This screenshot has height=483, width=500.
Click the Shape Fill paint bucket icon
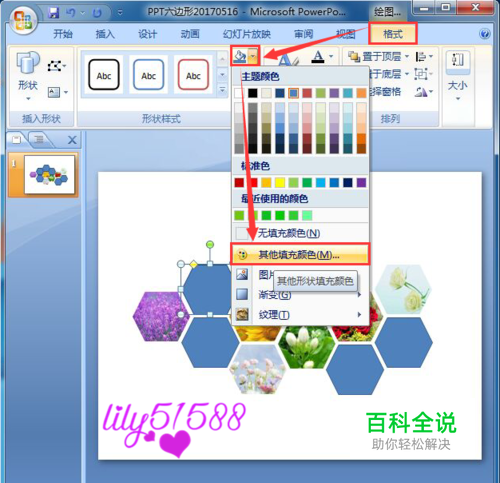[x=239, y=56]
